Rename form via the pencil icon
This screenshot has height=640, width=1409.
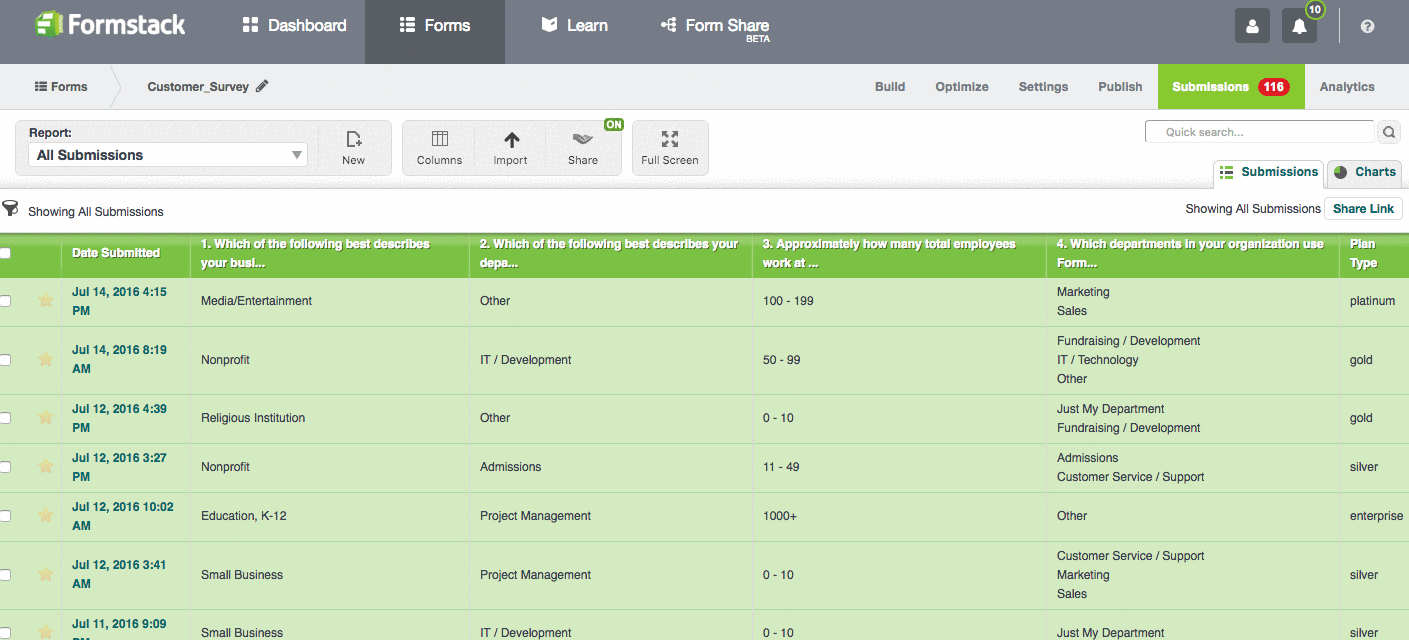click(262, 86)
